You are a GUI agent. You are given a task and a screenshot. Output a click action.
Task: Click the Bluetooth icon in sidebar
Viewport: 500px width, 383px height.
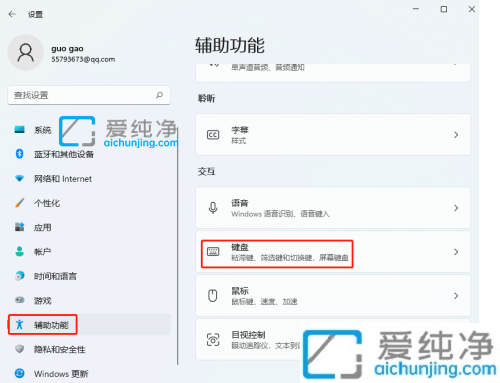tap(20, 154)
